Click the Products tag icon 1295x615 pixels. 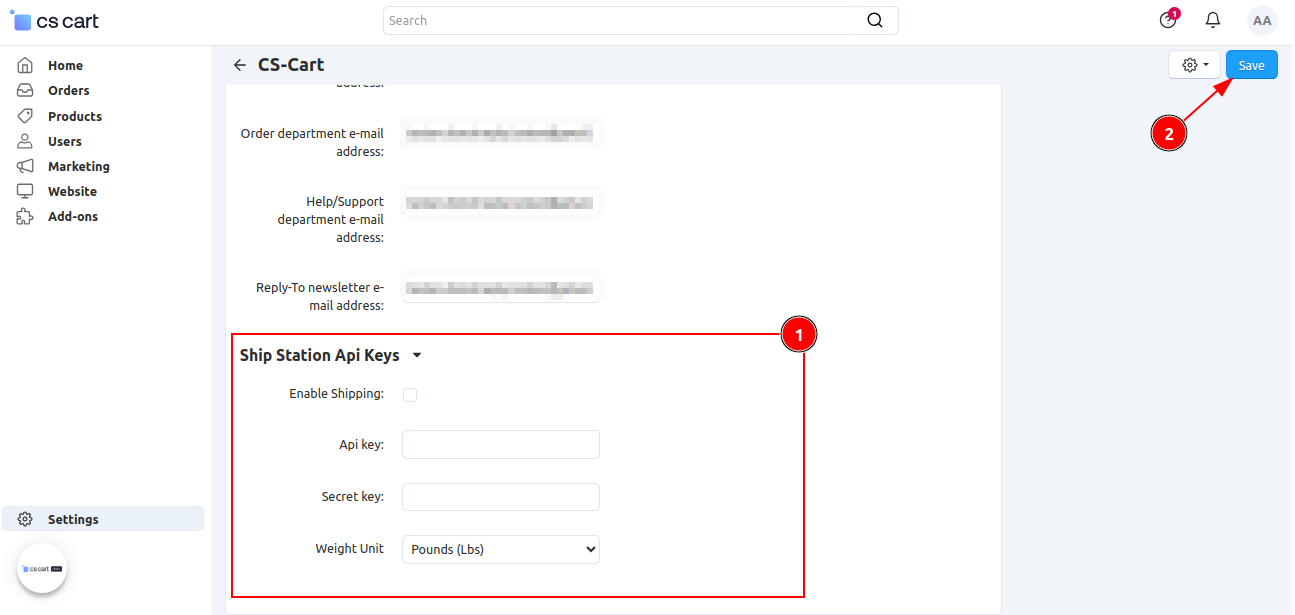tap(26, 116)
